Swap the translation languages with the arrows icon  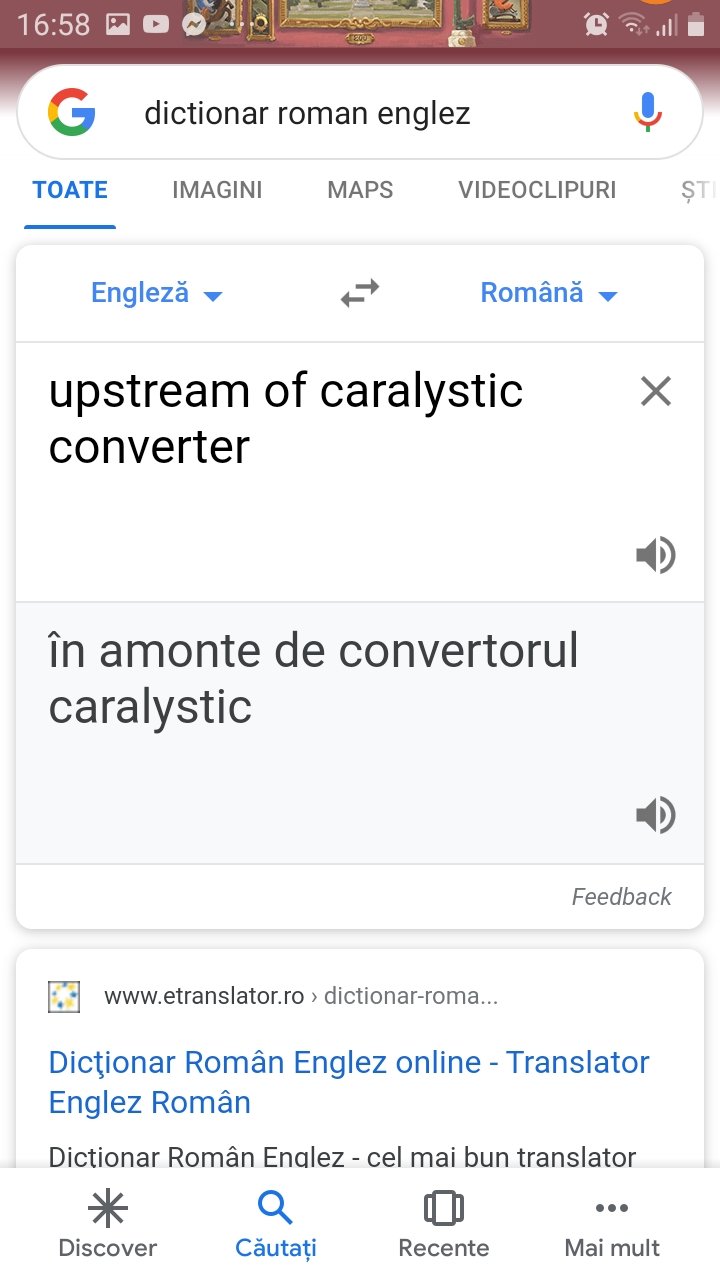coord(360,293)
